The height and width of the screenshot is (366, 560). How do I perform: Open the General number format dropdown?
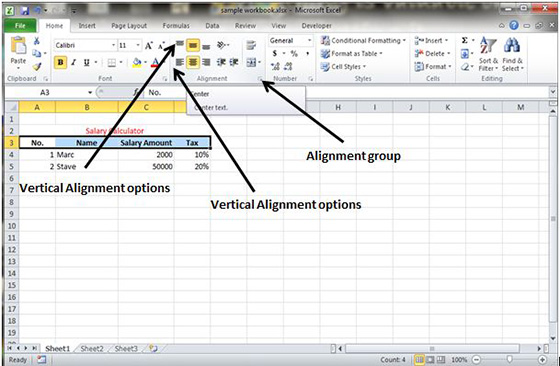tap(309, 40)
